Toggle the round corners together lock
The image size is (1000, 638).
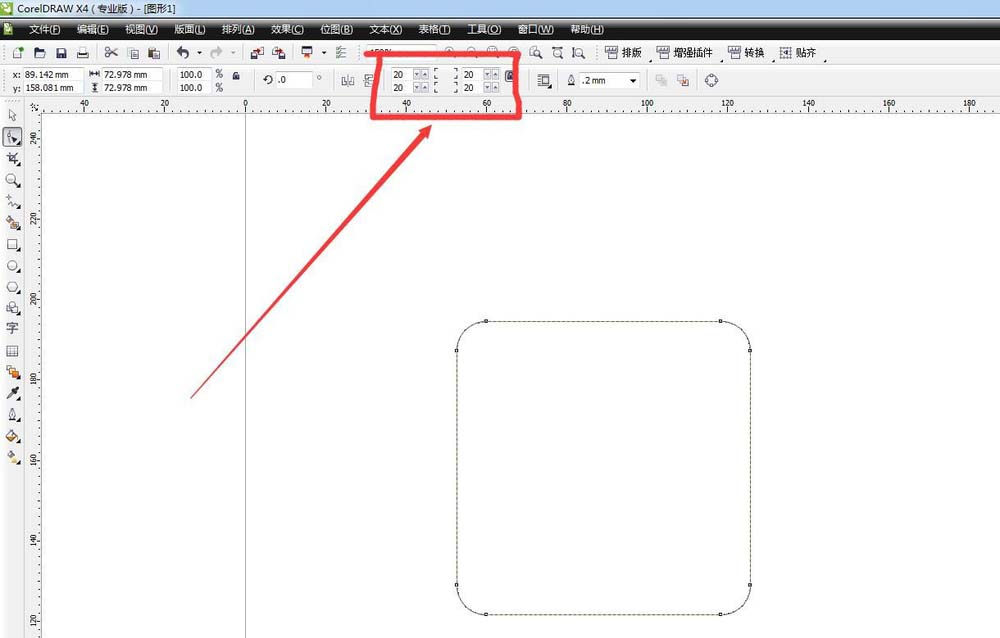(x=509, y=76)
